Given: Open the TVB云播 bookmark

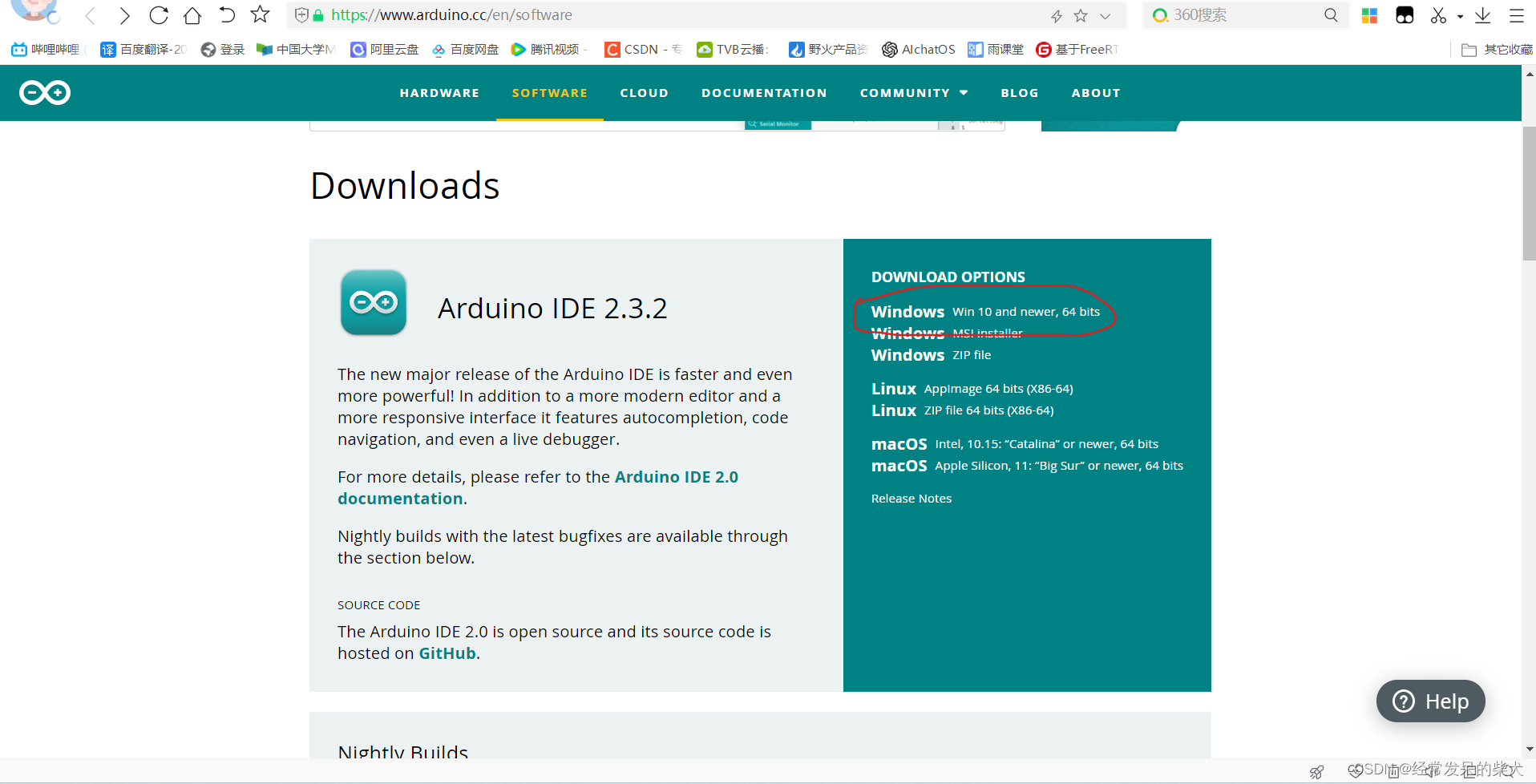Looking at the screenshot, I should (x=733, y=50).
